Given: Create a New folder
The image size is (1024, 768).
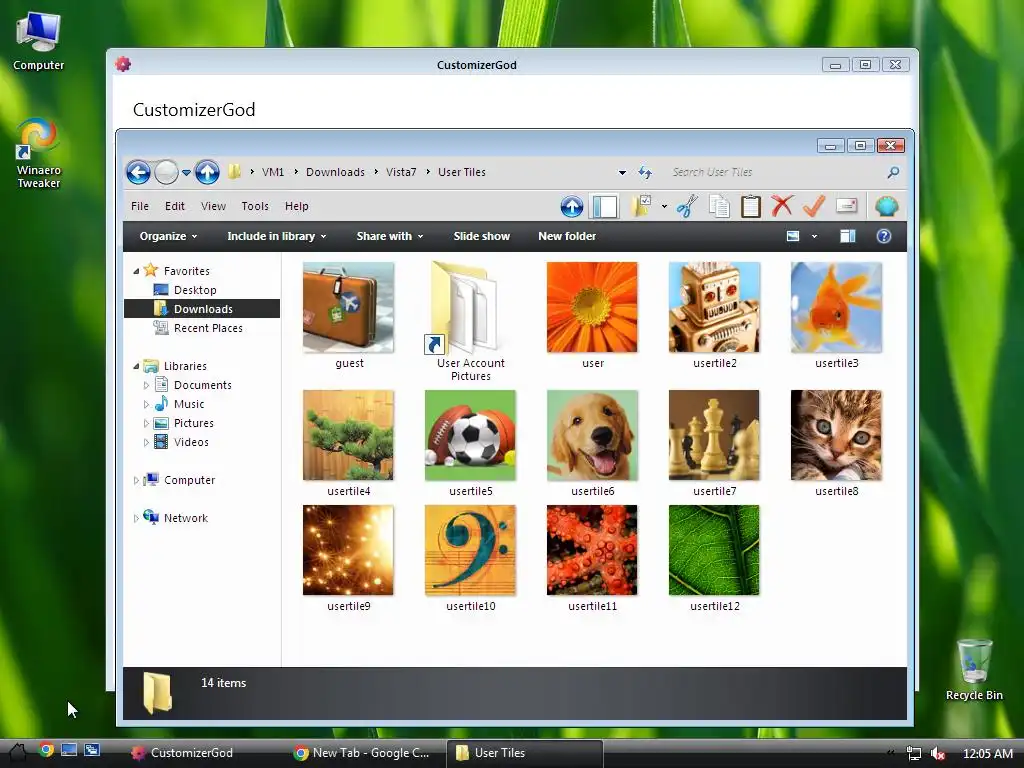Looking at the screenshot, I should 567,236.
